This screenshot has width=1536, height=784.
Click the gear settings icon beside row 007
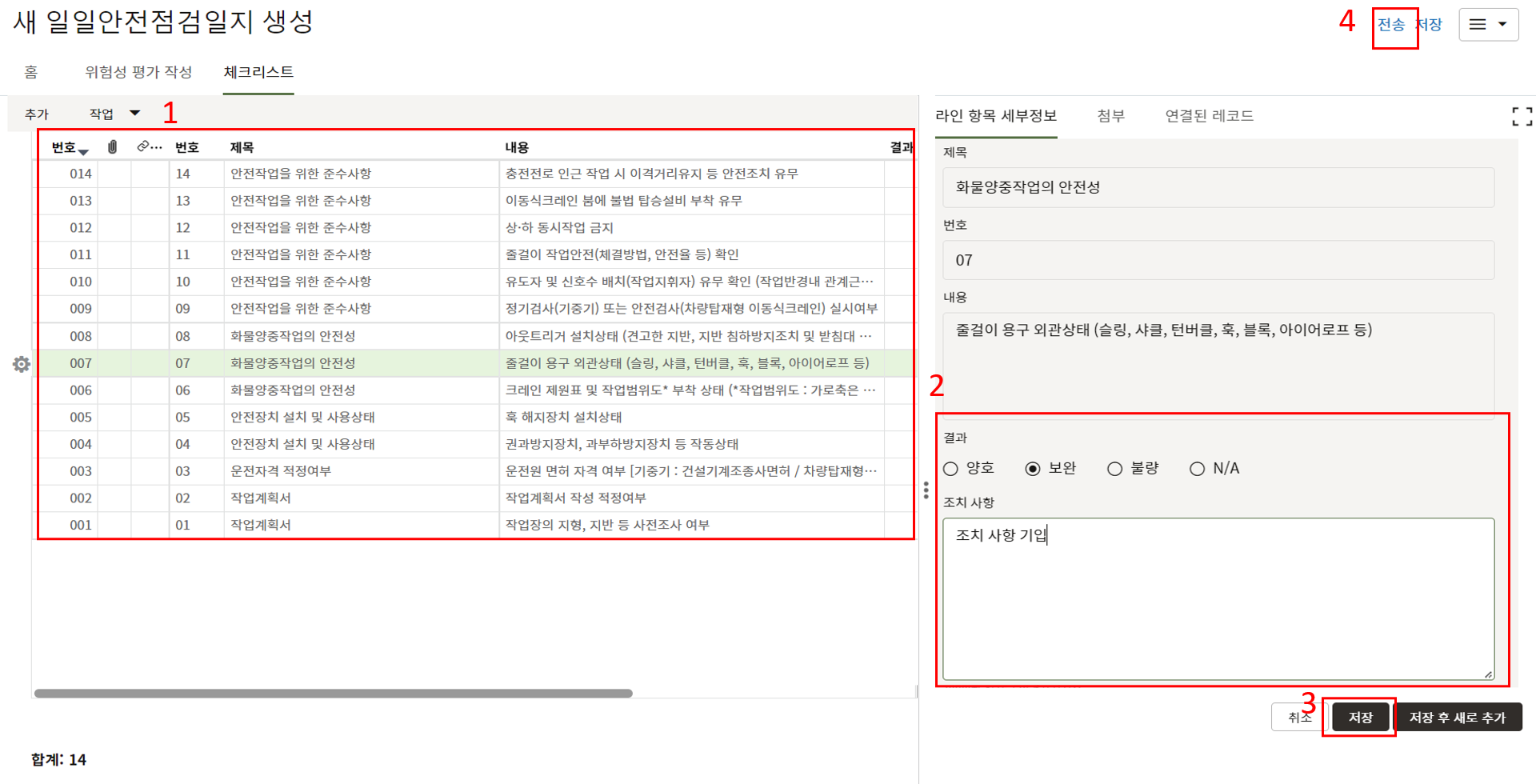(x=22, y=365)
